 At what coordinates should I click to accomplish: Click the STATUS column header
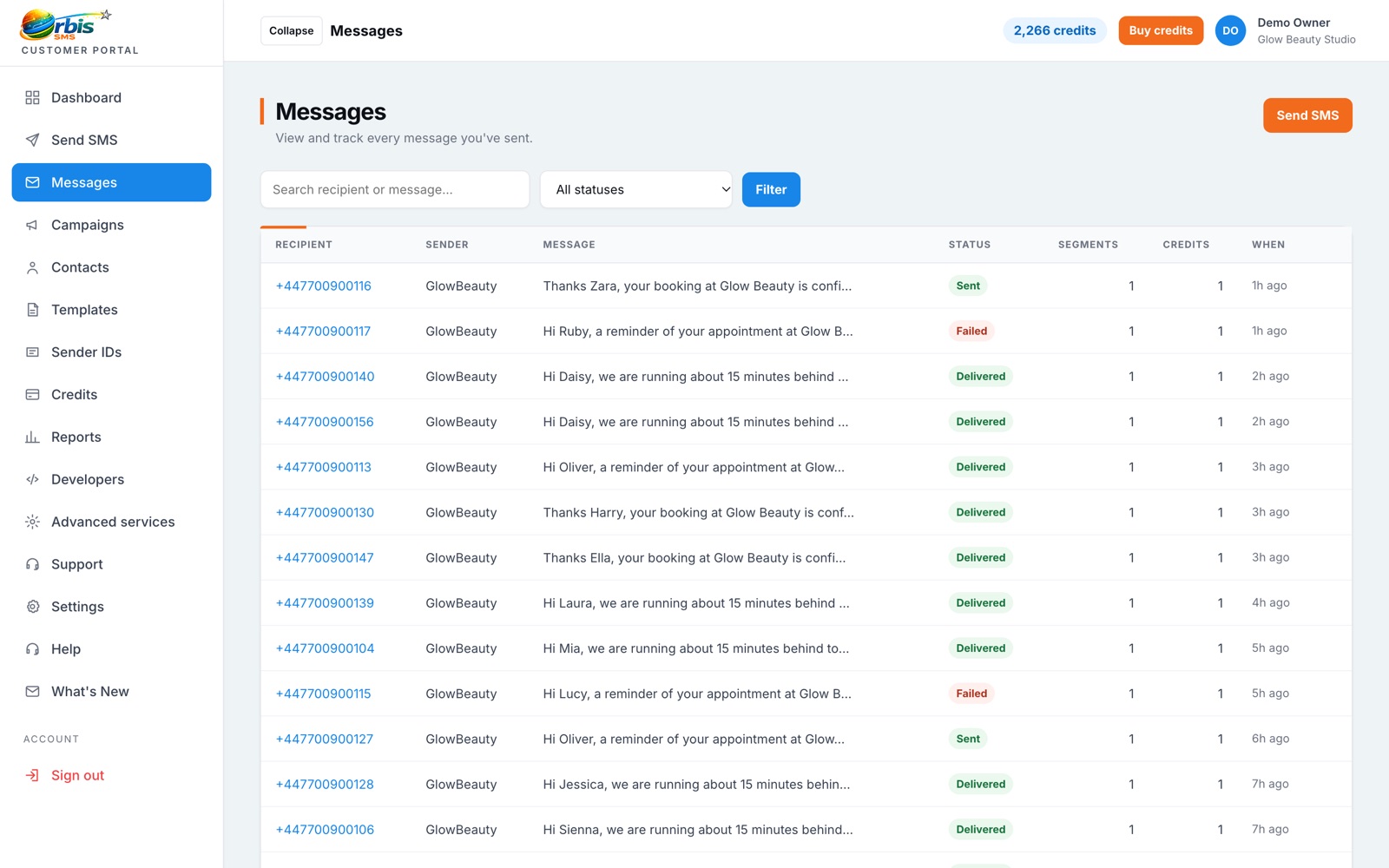click(970, 245)
